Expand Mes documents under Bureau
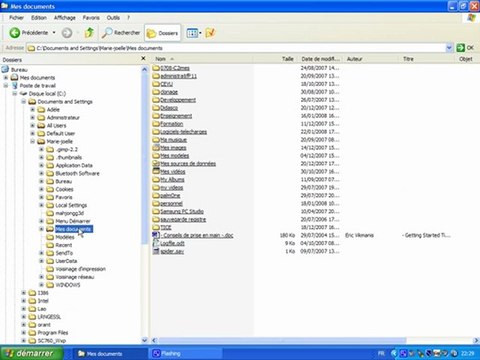The height and width of the screenshot is (360, 480). [x=6, y=78]
